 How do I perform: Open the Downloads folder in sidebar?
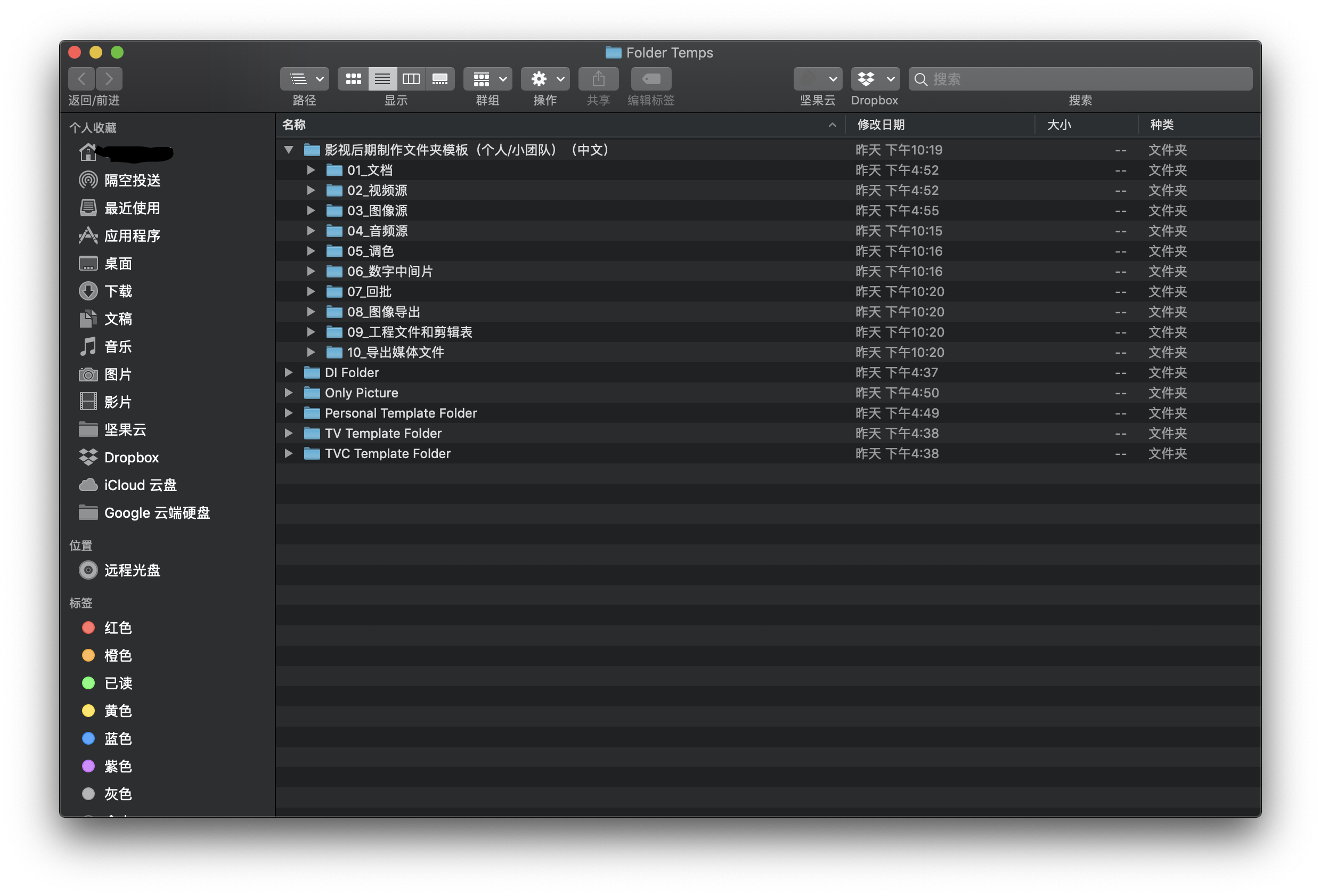point(118,292)
